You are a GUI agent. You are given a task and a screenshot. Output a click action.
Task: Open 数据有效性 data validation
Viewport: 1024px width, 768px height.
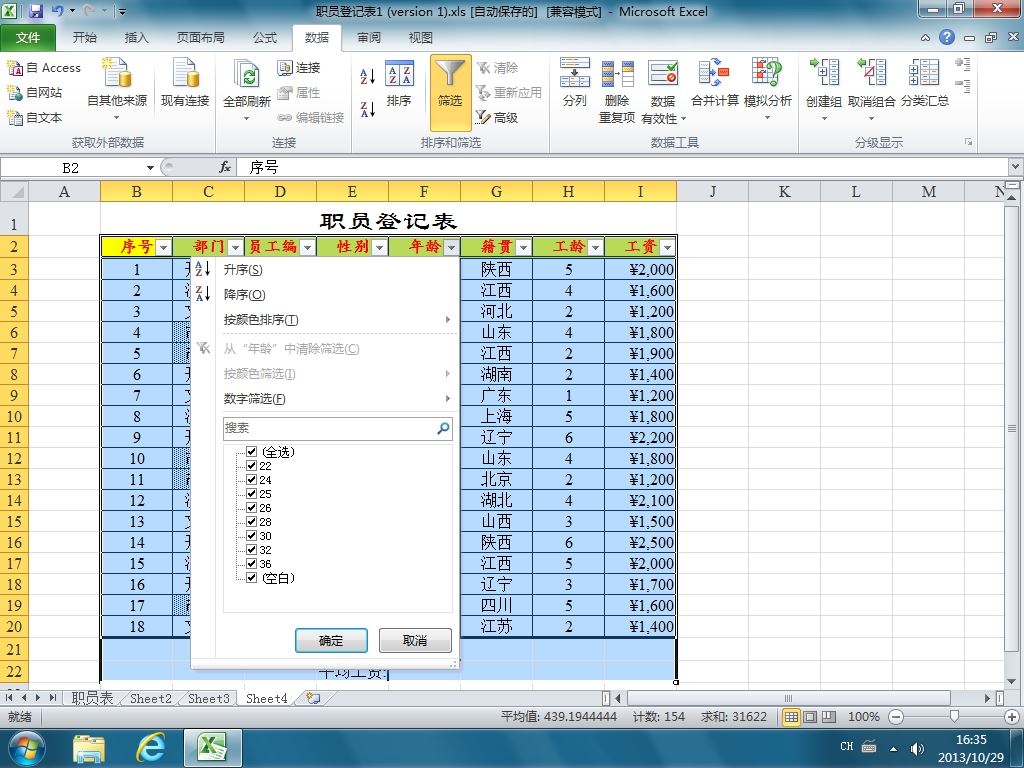pyautogui.click(x=663, y=91)
